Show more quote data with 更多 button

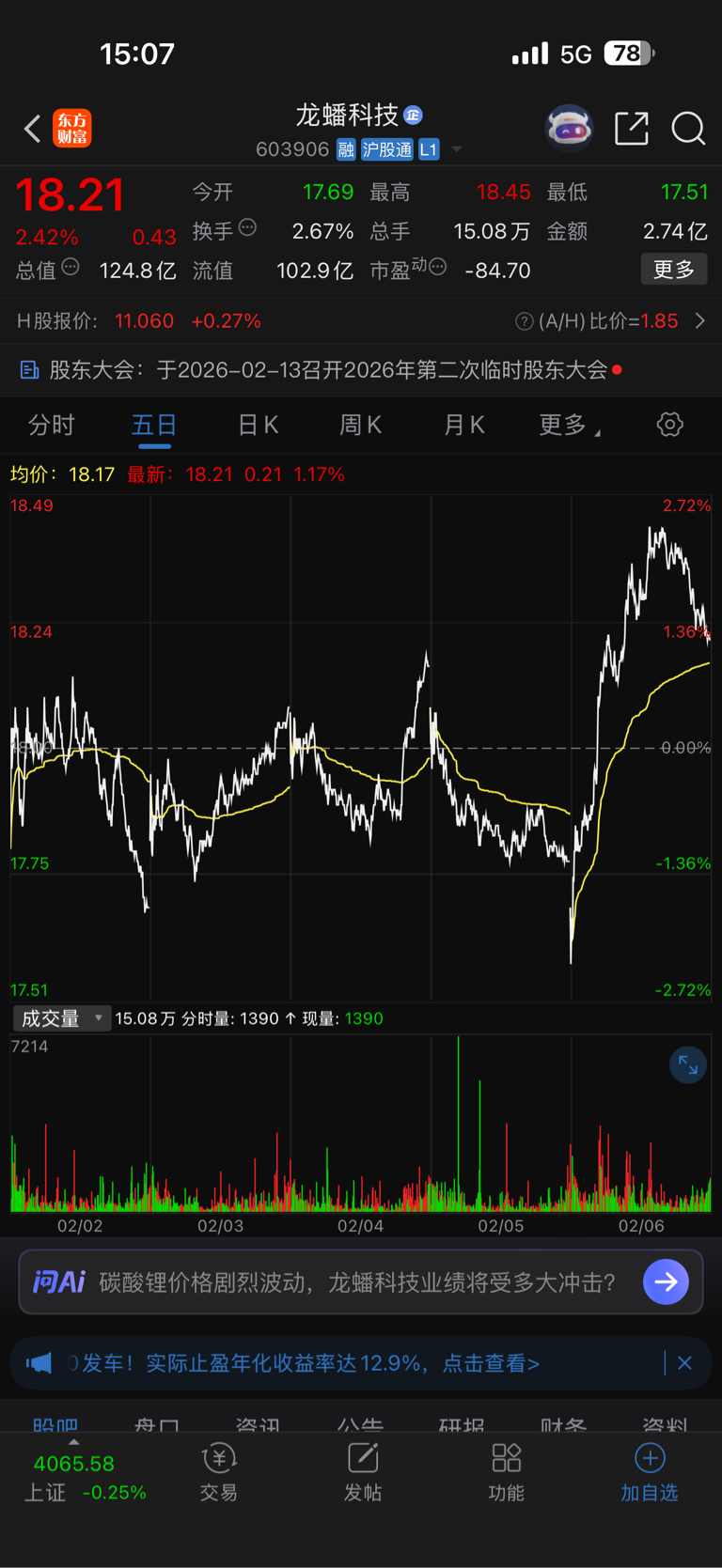(x=674, y=270)
